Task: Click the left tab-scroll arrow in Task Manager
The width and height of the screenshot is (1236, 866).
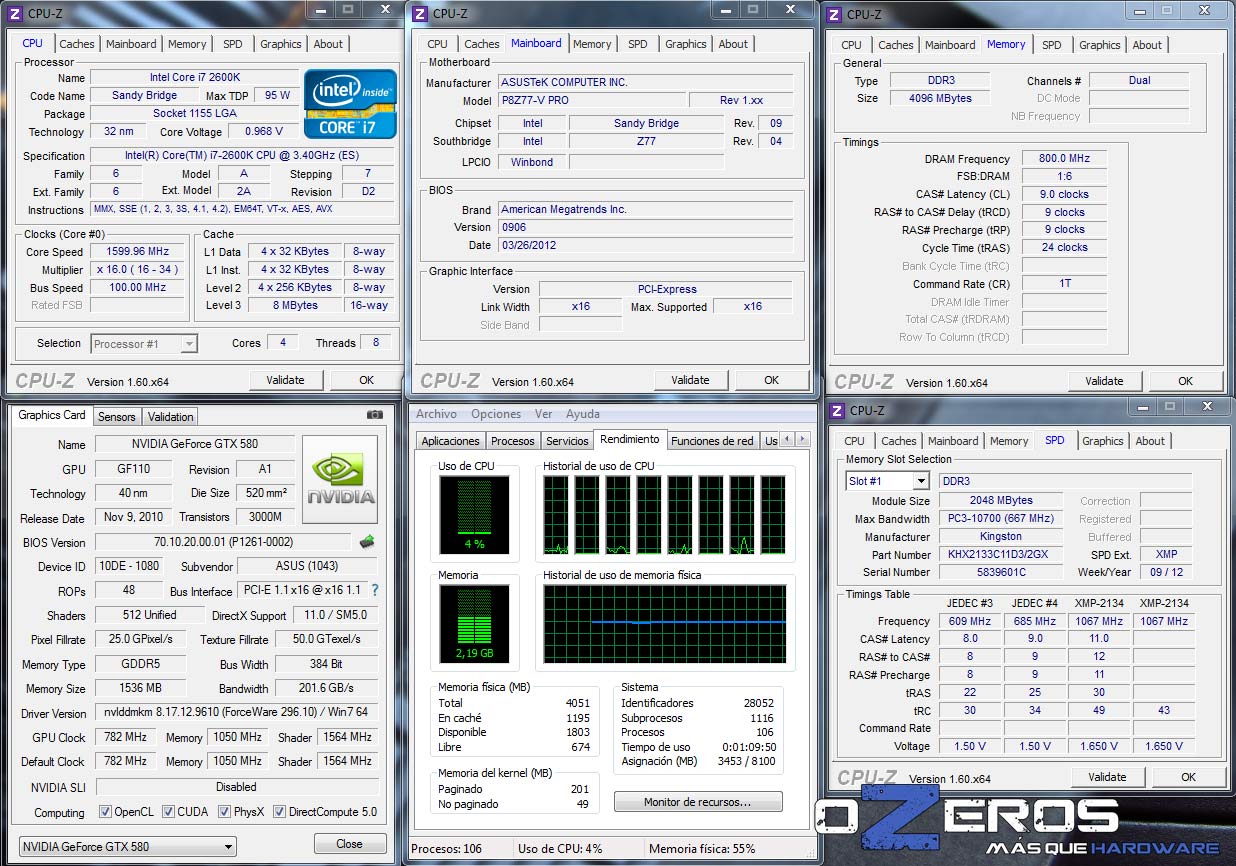Action: click(787, 440)
